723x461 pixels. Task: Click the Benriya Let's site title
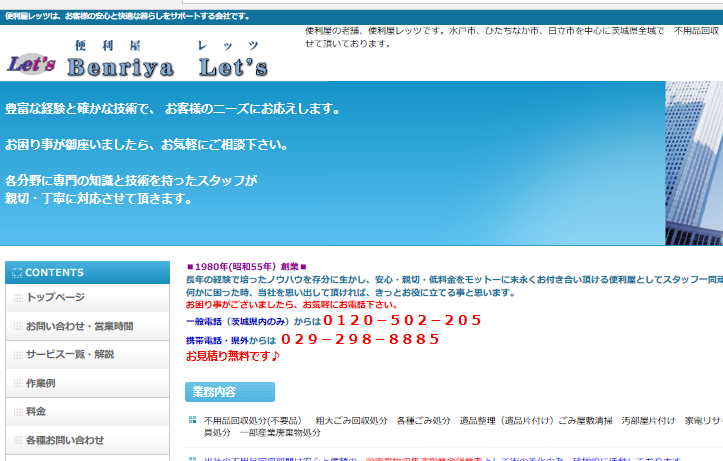(168, 68)
